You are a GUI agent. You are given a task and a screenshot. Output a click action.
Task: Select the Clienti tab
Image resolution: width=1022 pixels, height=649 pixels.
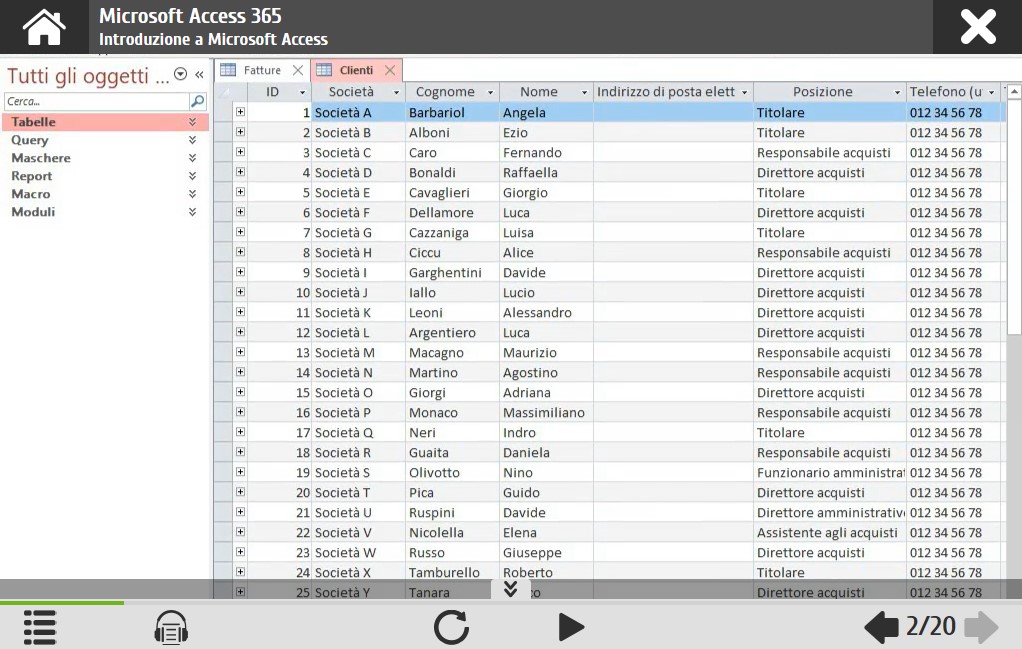356,70
